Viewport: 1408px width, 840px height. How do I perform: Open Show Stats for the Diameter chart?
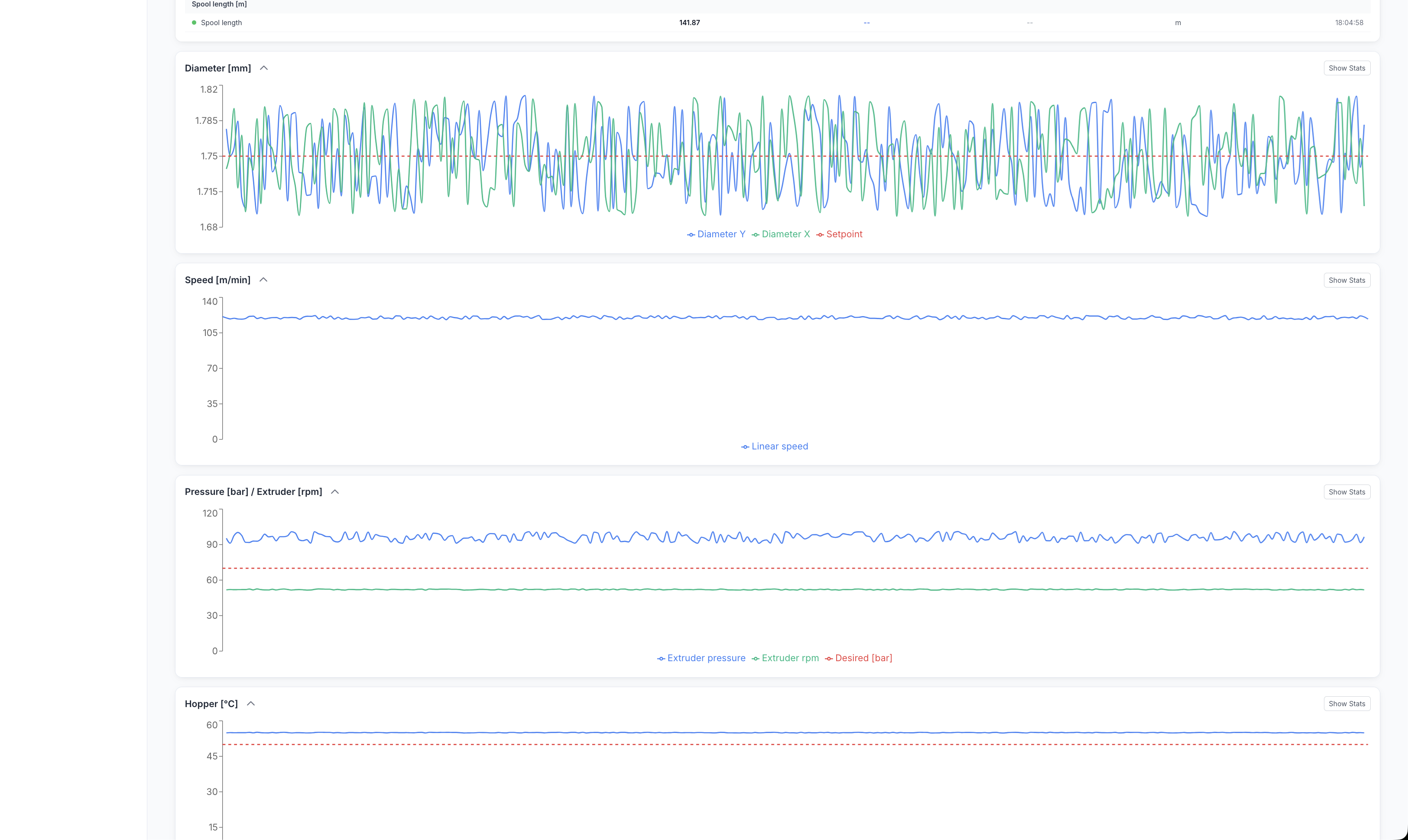pos(1347,68)
